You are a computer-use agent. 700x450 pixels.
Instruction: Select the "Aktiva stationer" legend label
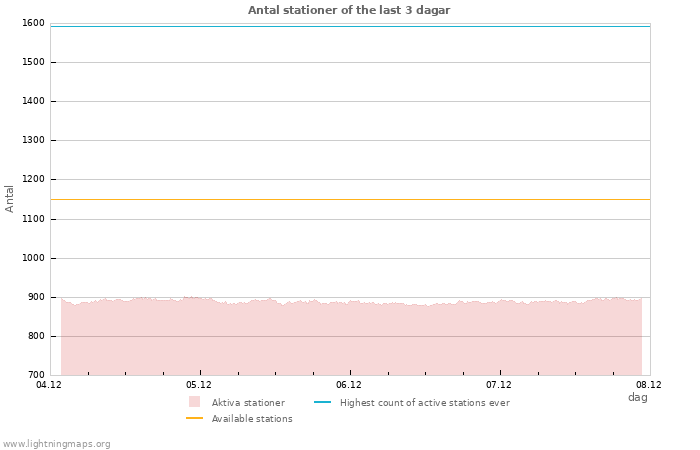(x=248, y=403)
